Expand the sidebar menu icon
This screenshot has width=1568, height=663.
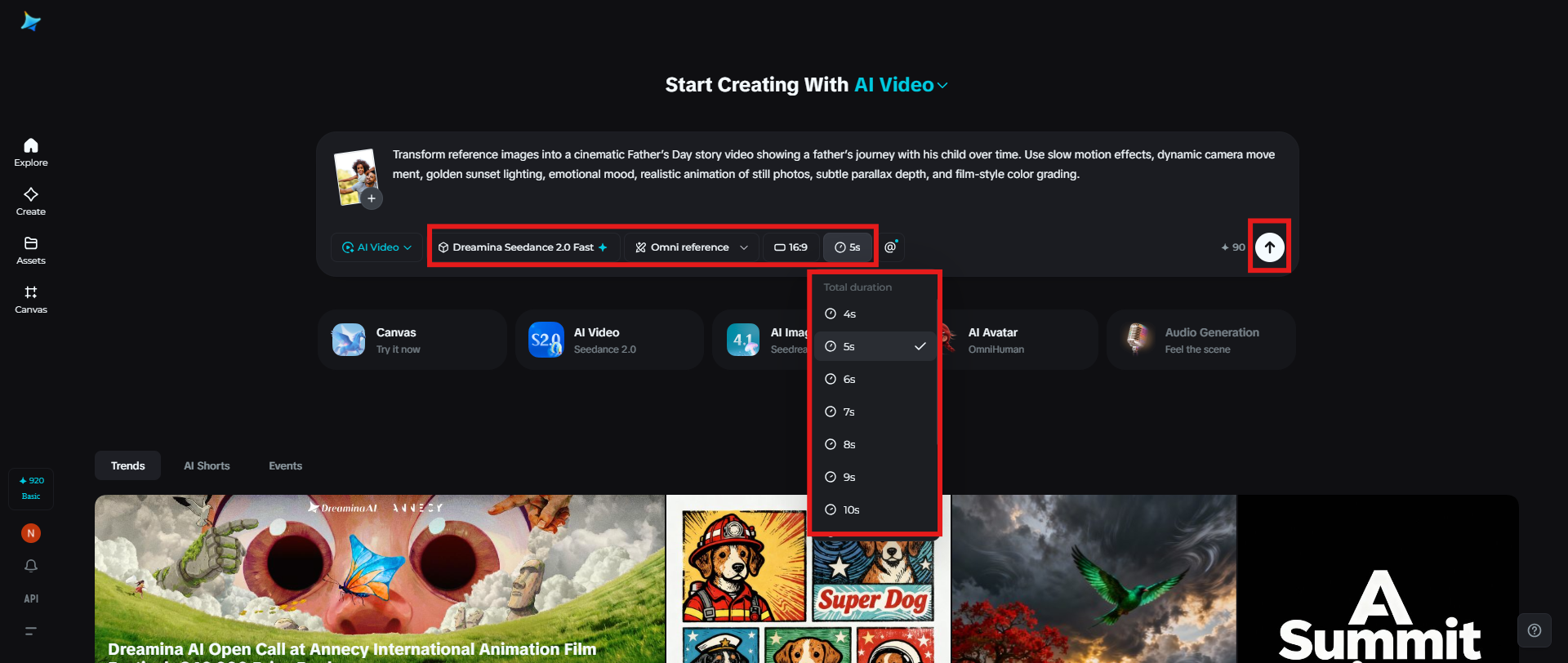pos(31,631)
